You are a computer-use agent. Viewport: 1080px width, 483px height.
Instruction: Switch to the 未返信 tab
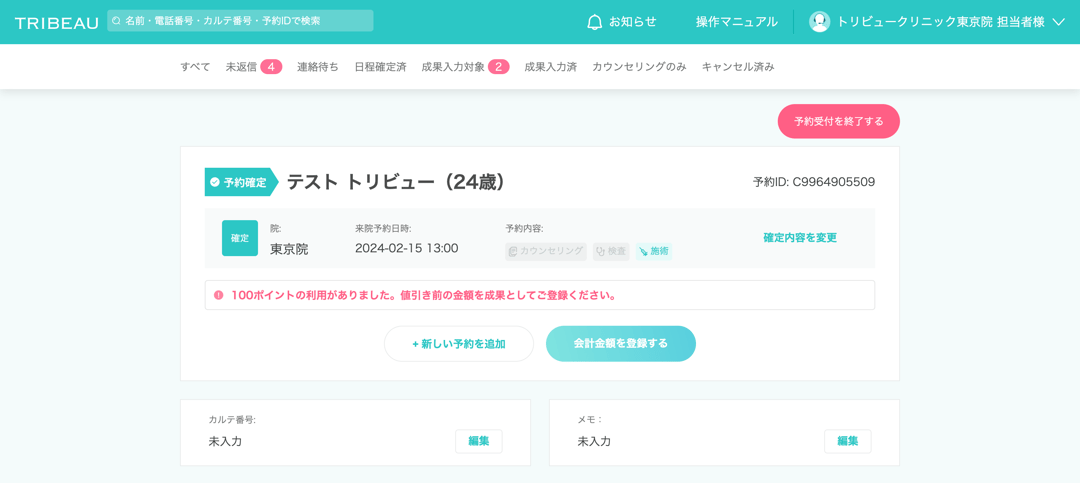pos(253,67)
